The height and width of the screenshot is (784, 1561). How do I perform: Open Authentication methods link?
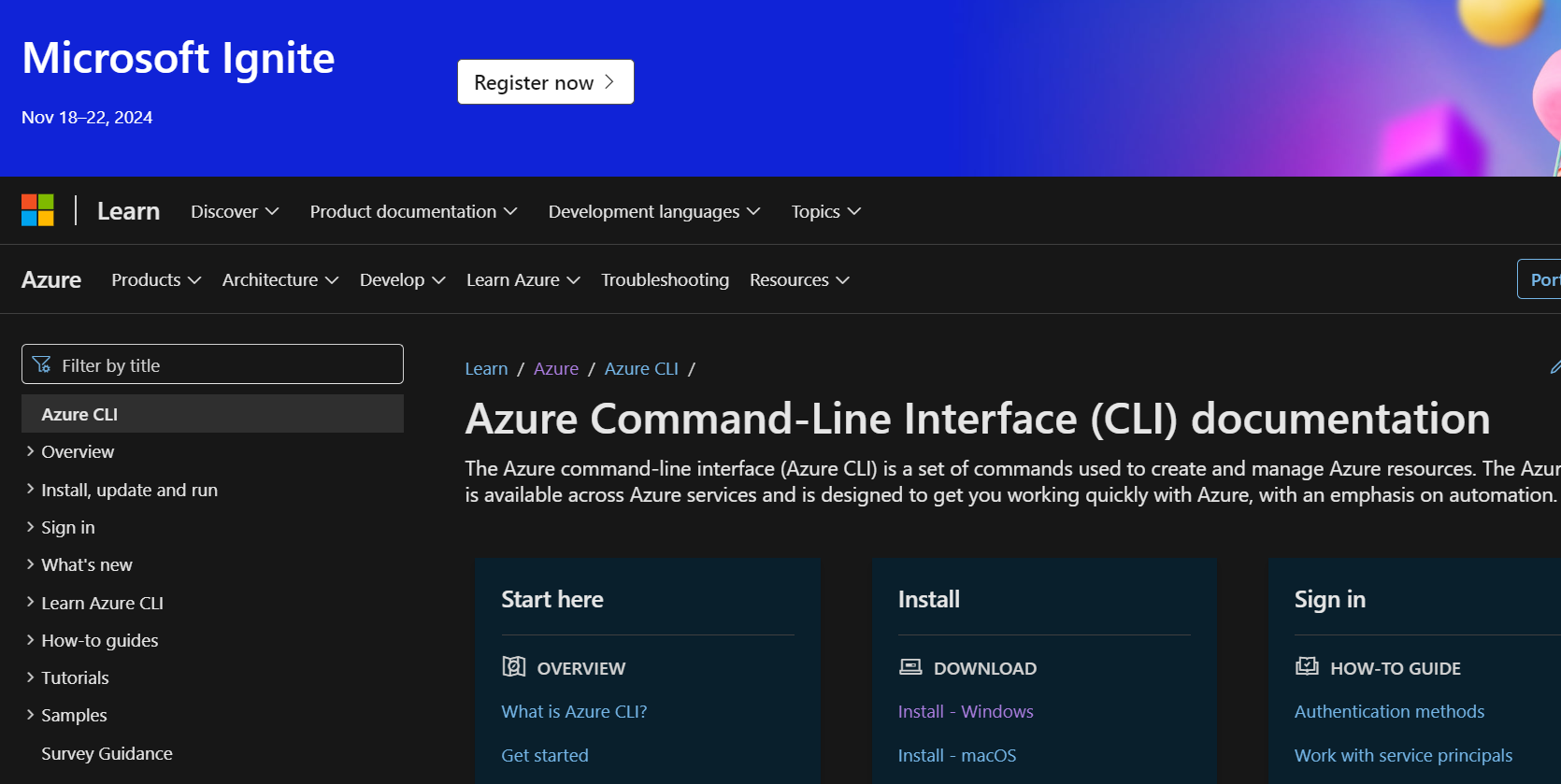[x=1389, y=711]
